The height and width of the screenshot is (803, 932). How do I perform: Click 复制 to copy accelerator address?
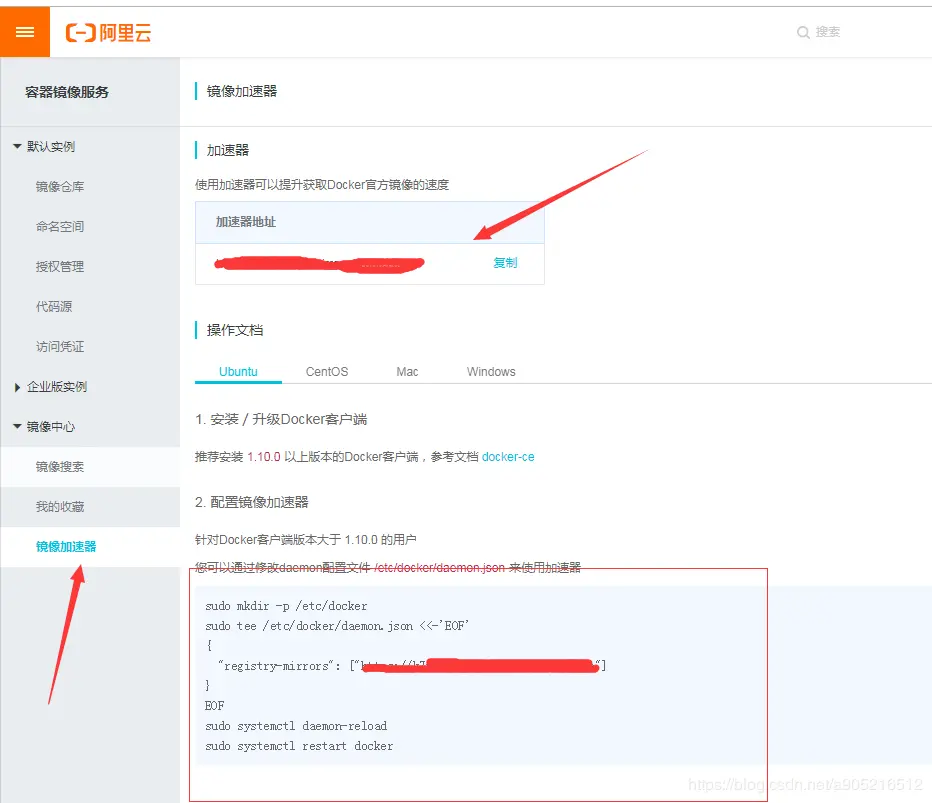click(505, 263)
